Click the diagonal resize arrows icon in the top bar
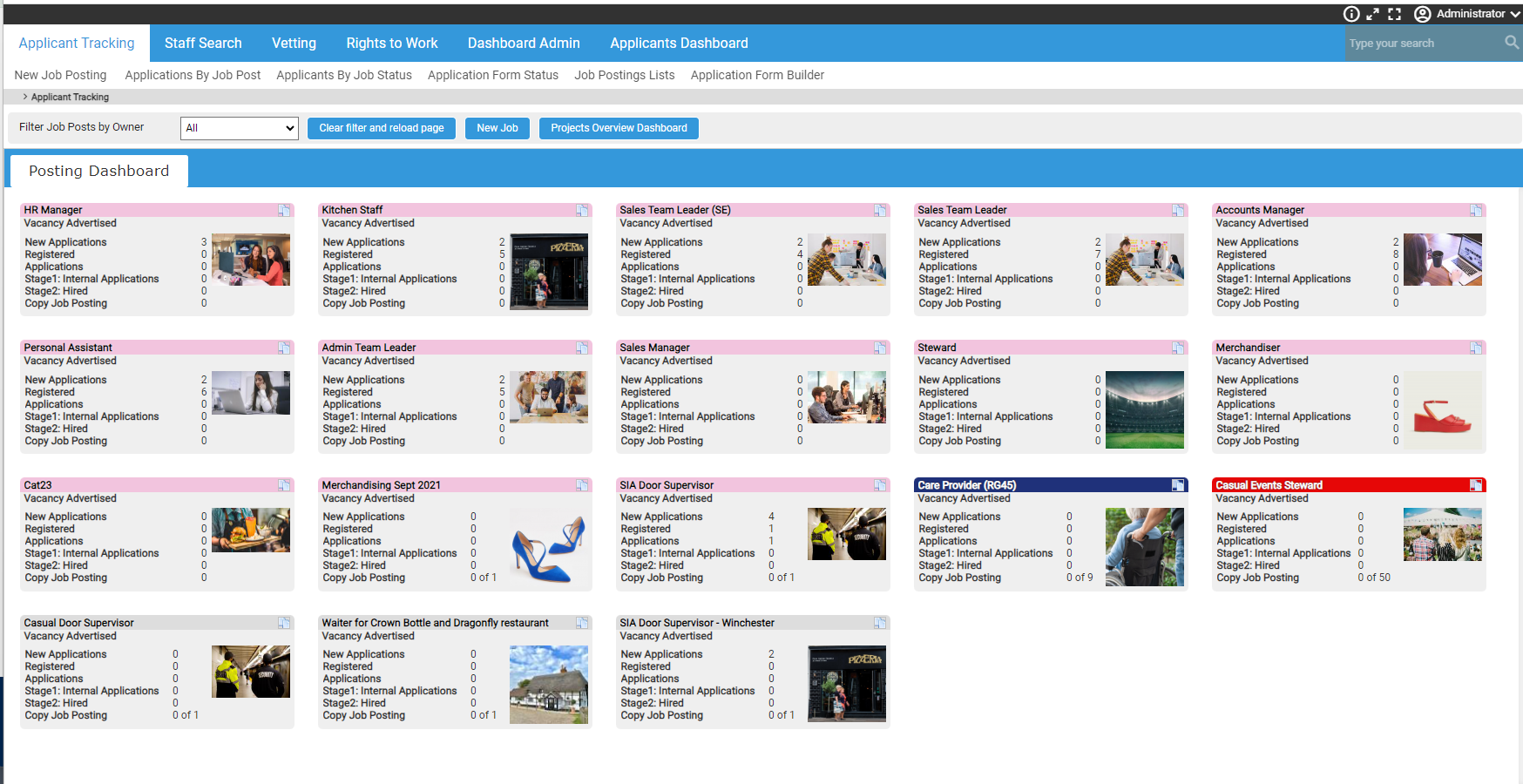The height and width of the screenshot is (784, 1523). click(x=1372, y=13)
